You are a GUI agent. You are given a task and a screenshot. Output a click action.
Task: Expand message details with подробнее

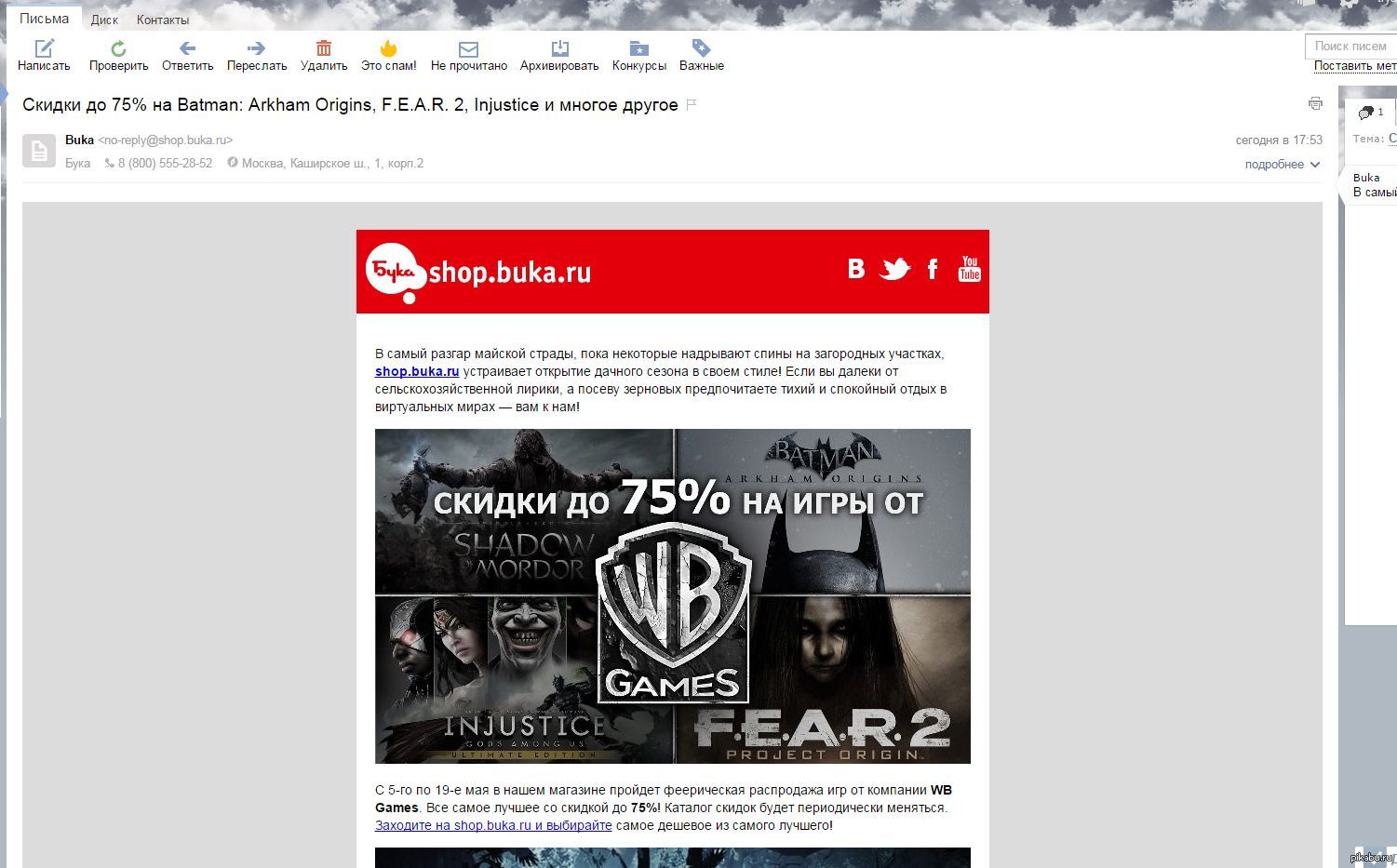point(1282,165)
